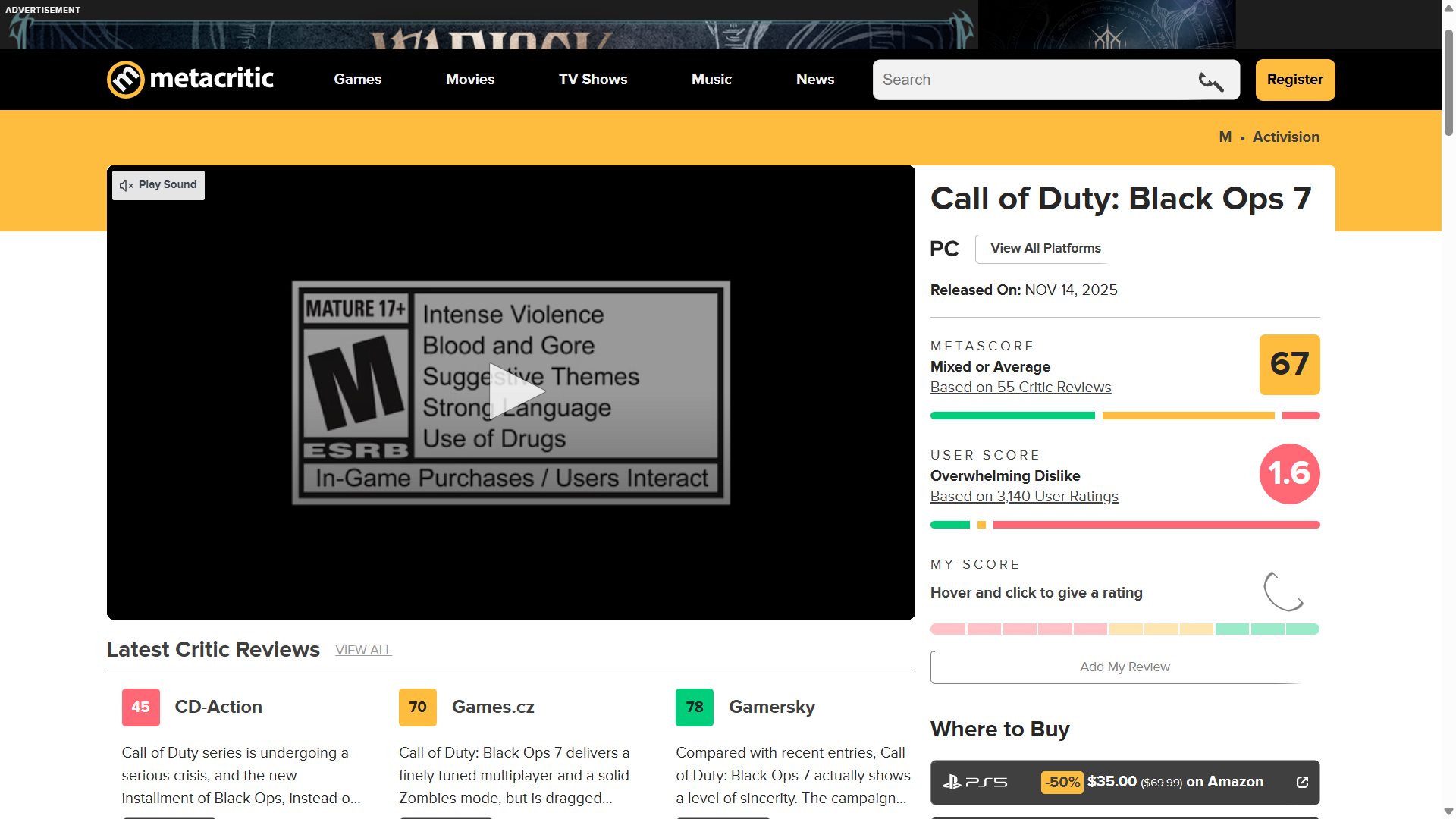Image resolution: width=1456 pixels, height=819 pixels.
Task: Click the VIEW ALL critic reviews link
Action: click(x=363, y=651)
